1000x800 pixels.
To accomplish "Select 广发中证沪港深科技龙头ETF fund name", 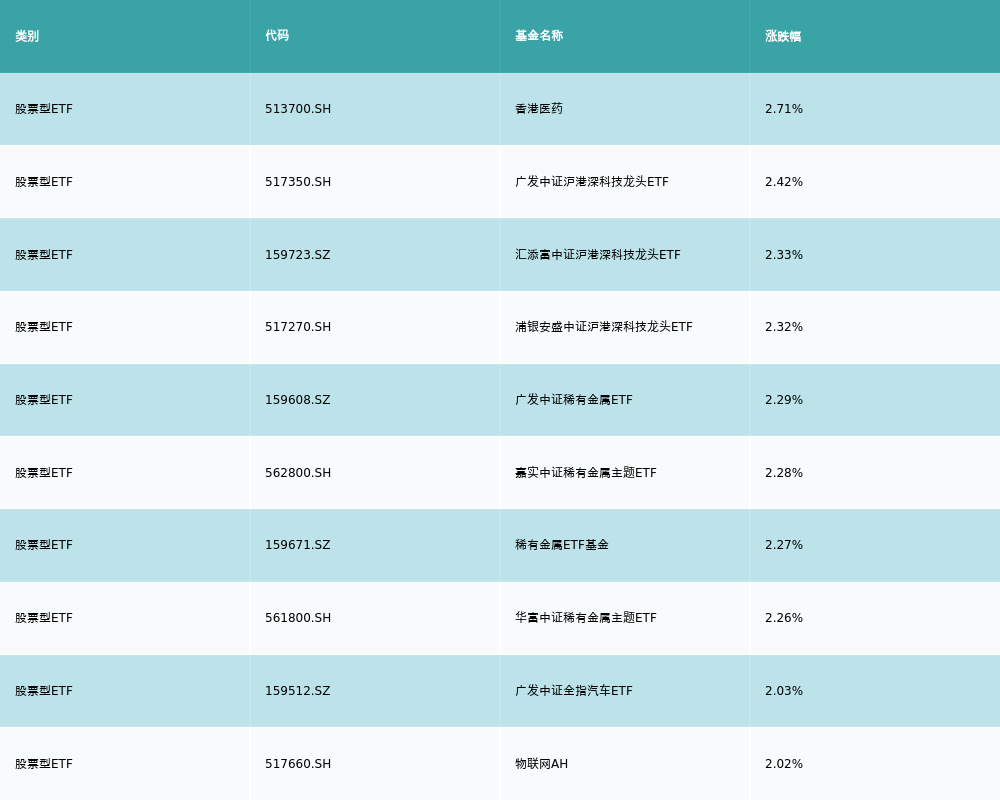I will point(592,182).
